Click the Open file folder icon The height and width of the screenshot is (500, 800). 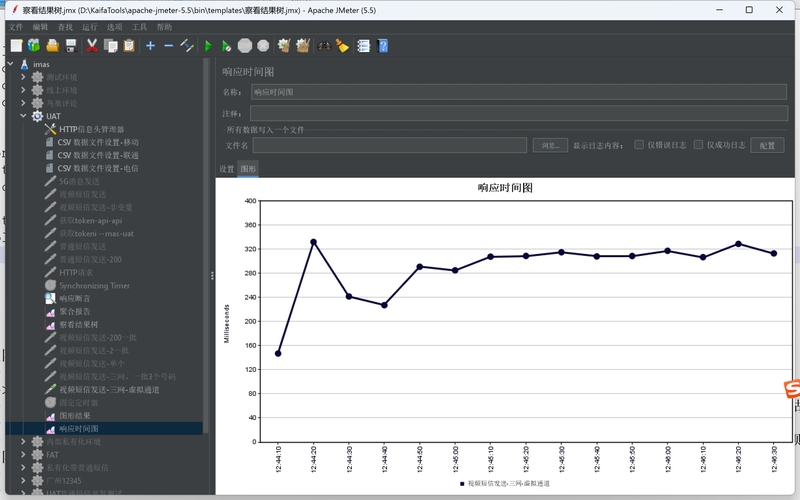[53, 46]
